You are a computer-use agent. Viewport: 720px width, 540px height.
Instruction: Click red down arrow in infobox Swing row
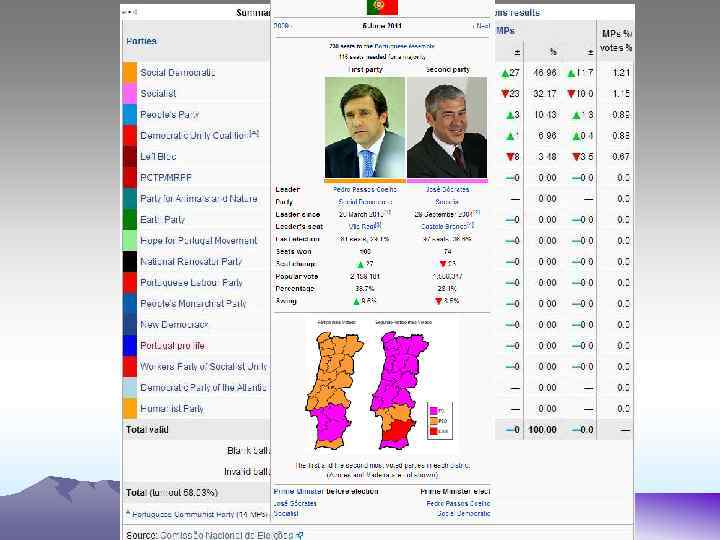pos(439,301)
